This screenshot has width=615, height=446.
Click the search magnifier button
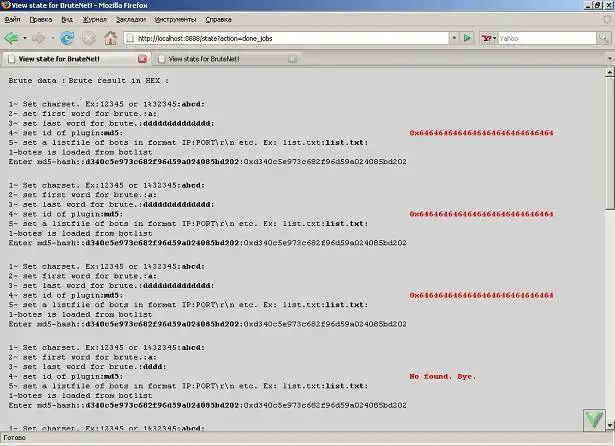(603, 38)
